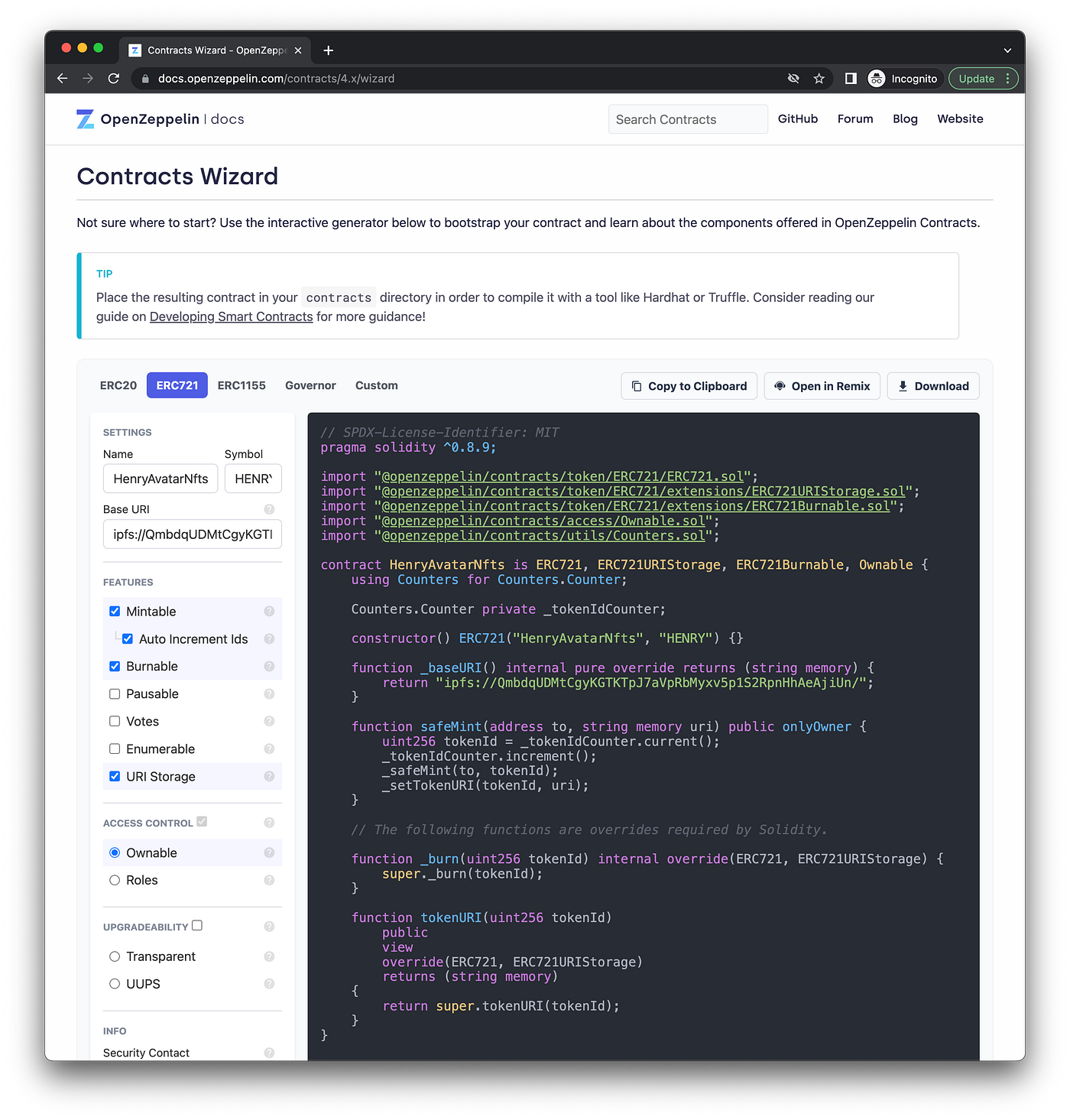1070x1120 pixels.
Task: Switch to the ERC20 tab
Action: pos(118,386)
